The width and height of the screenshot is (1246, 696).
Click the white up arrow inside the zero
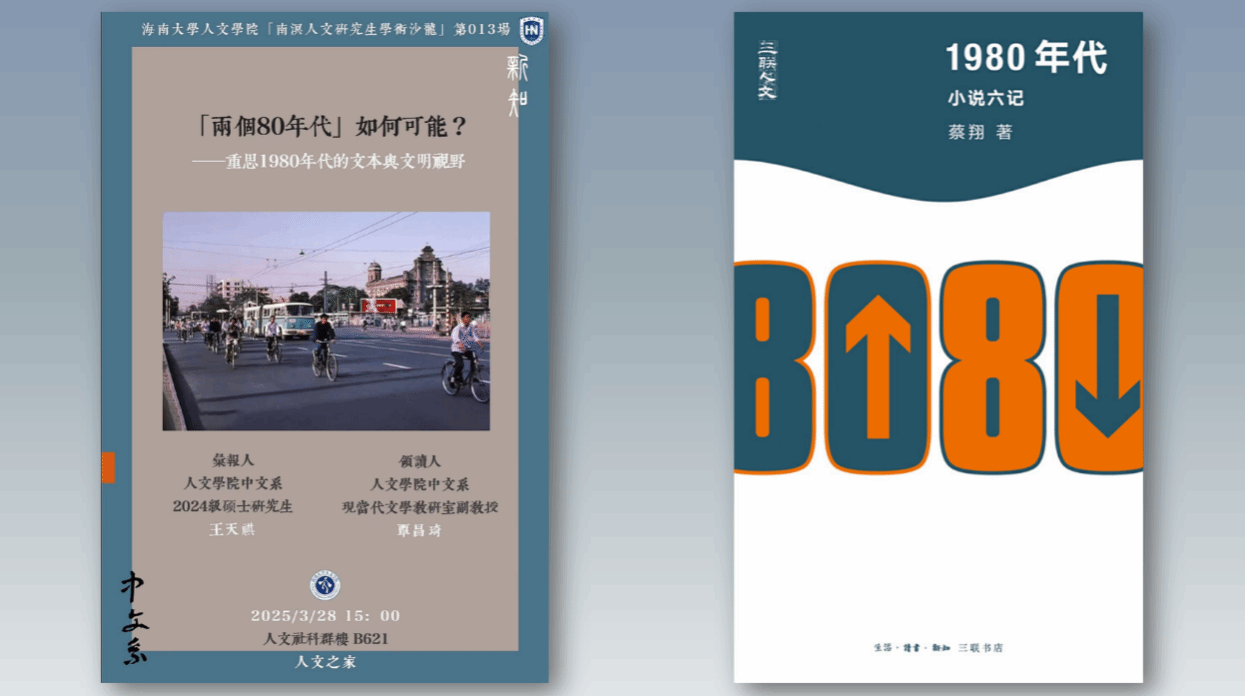(878, 366)
